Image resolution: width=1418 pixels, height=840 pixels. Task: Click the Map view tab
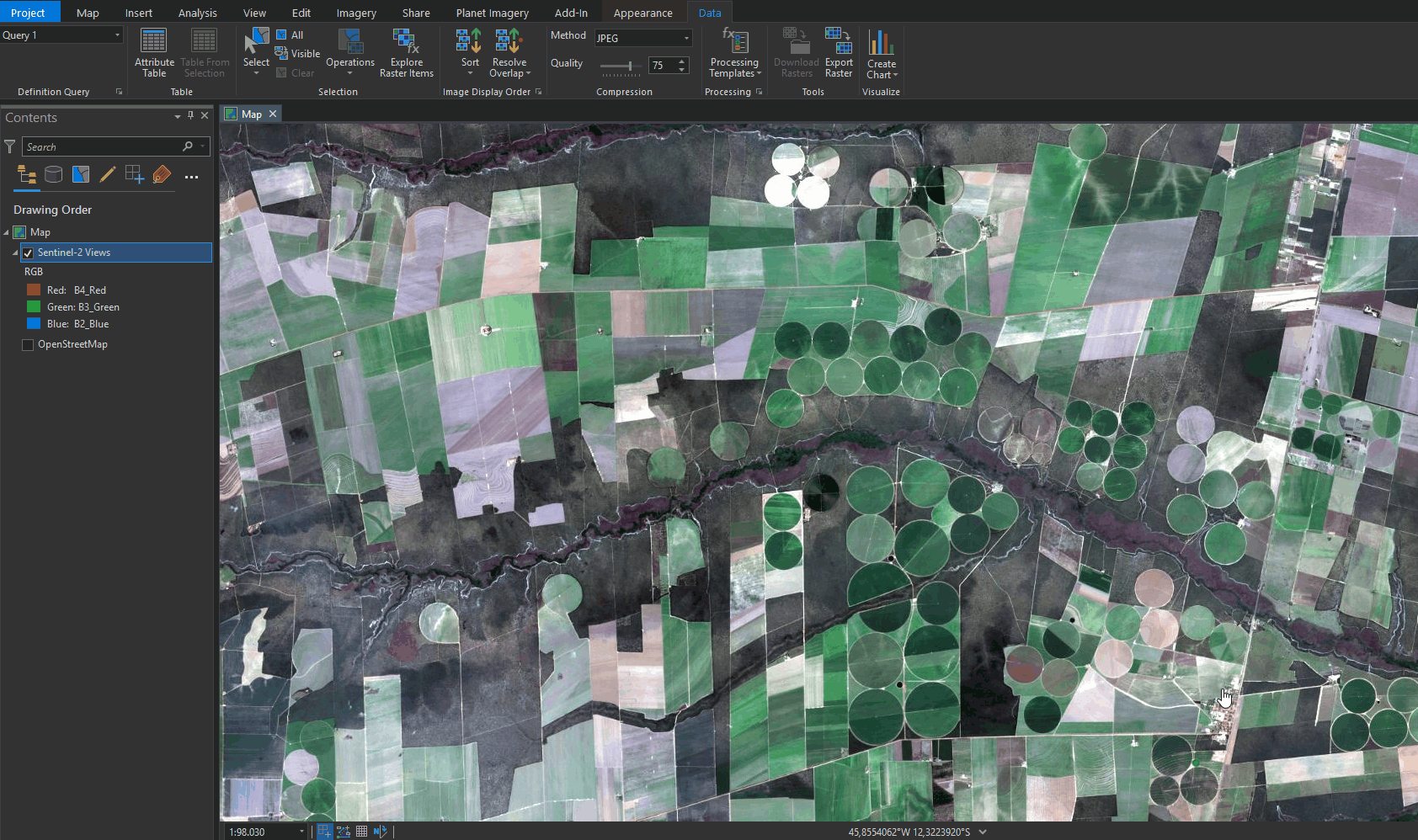point(252,114)
